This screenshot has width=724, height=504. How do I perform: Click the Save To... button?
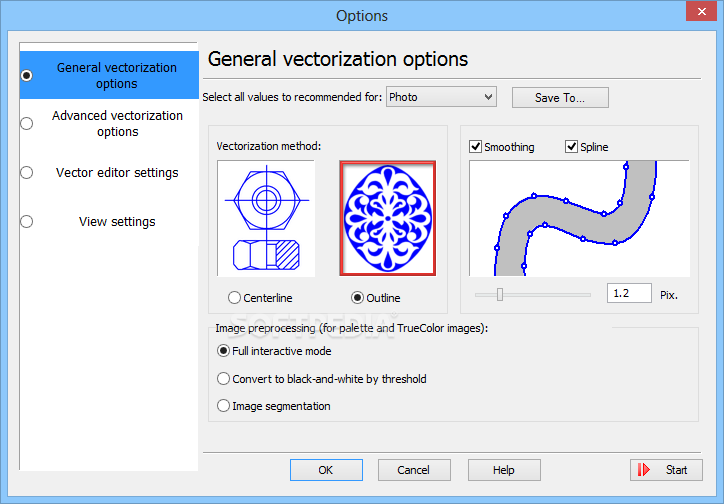560,97
